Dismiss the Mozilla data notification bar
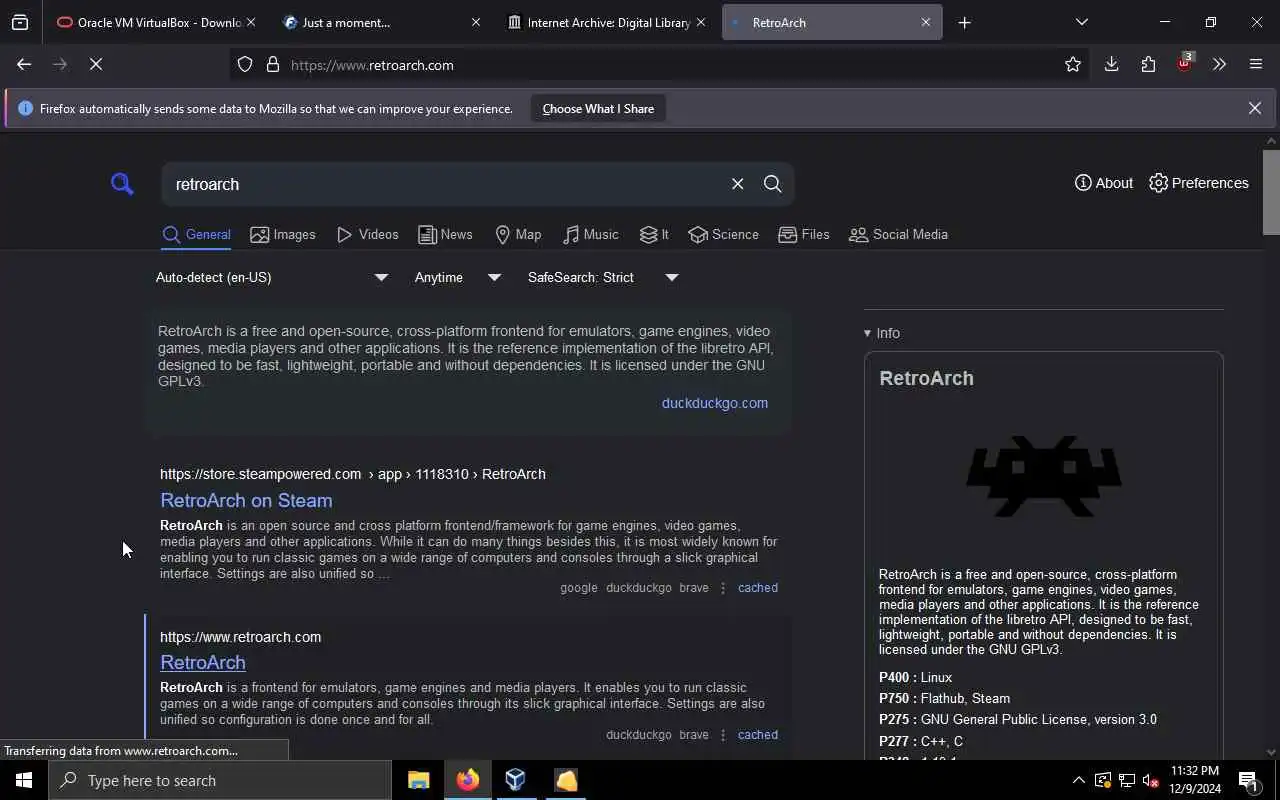1280x800 pixels. [1254, 108]
